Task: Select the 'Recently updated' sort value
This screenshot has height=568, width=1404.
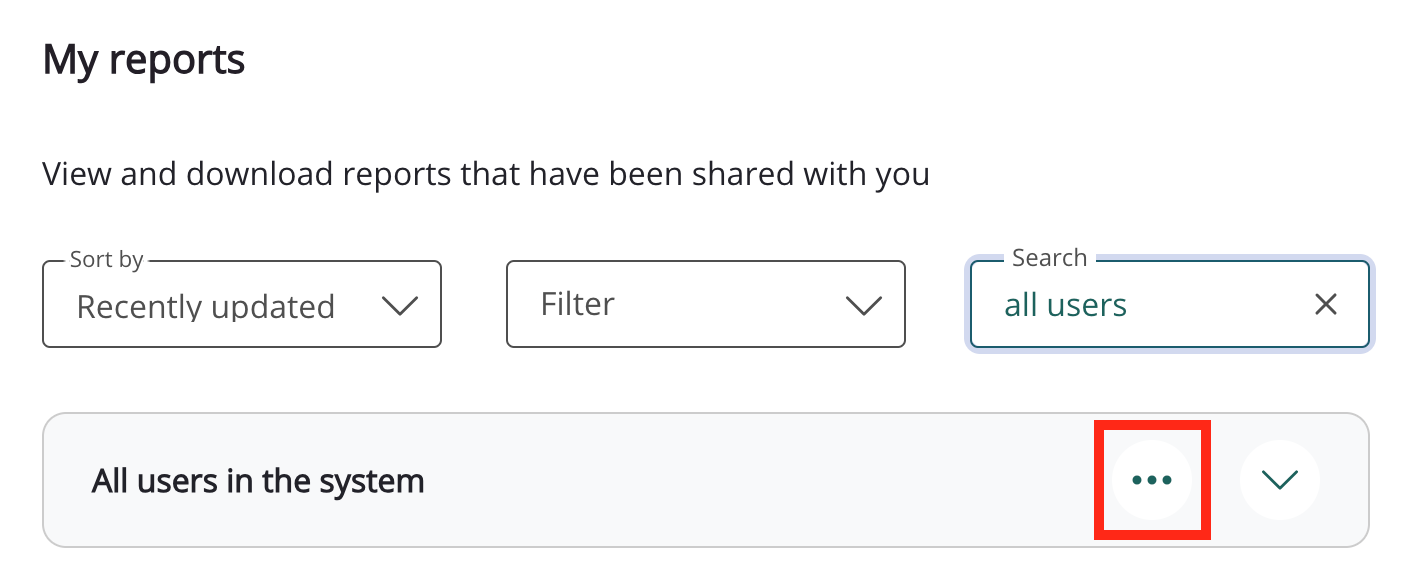Action: [205, 306]
